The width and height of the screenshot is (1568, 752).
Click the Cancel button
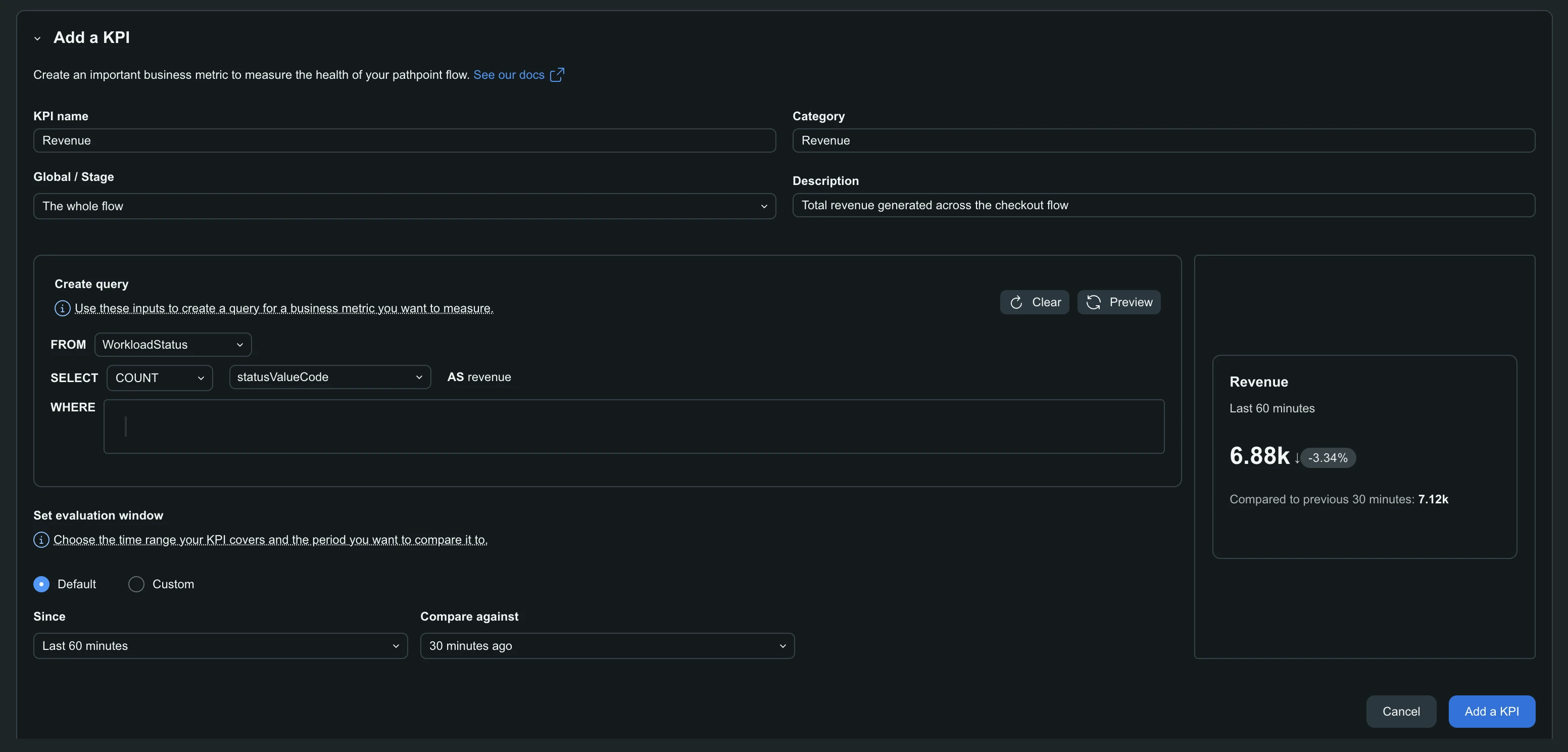[1401, 712]
